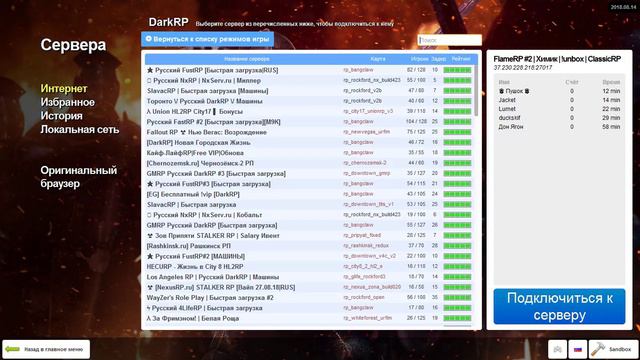Click the star icon on Русский FustRP#3 row
The width and height of the screenshot is (640, 360).
pyautogui.click(x=150, y=184)
